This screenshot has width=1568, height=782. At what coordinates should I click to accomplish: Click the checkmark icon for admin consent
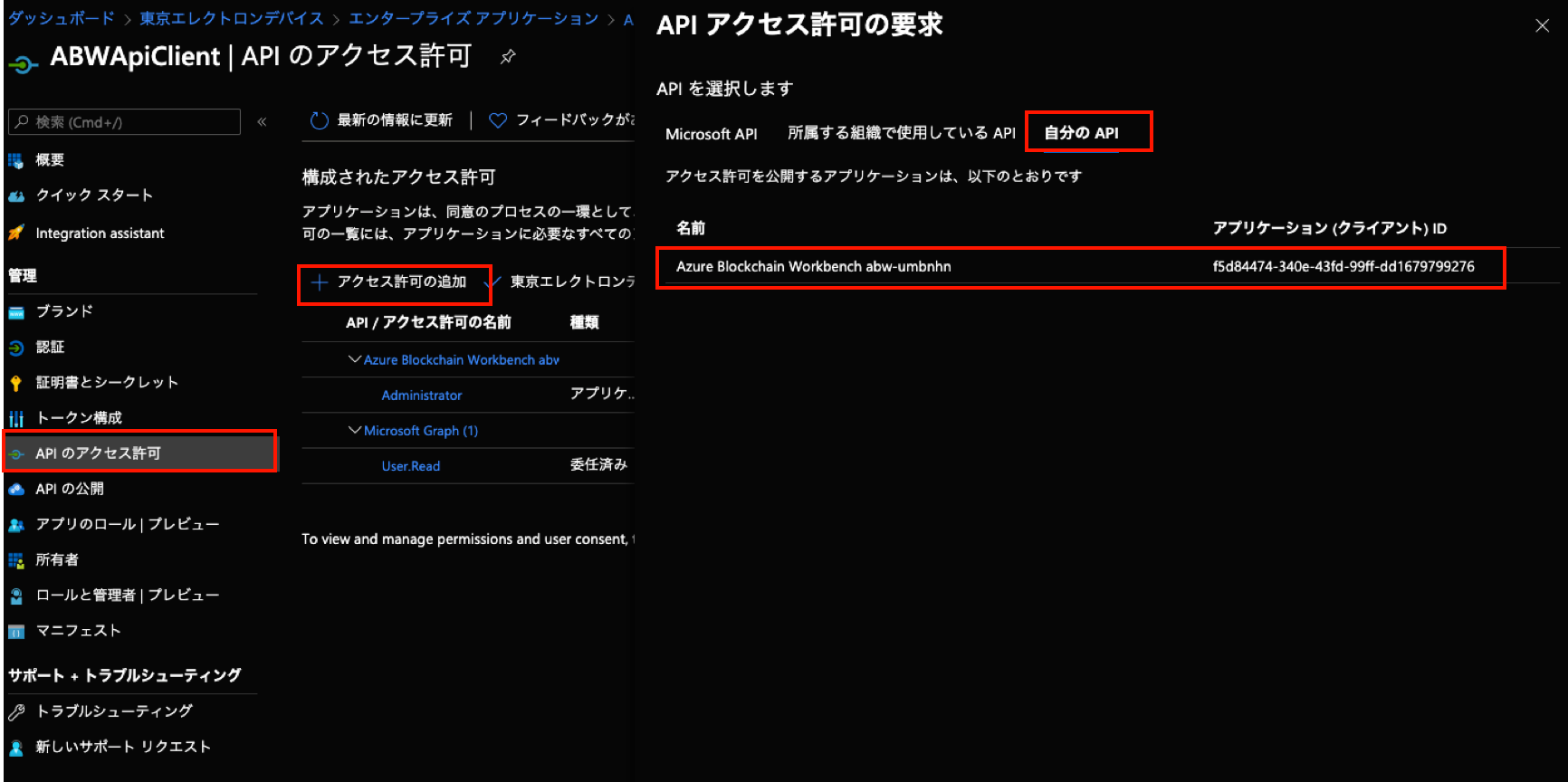point(493,283)
